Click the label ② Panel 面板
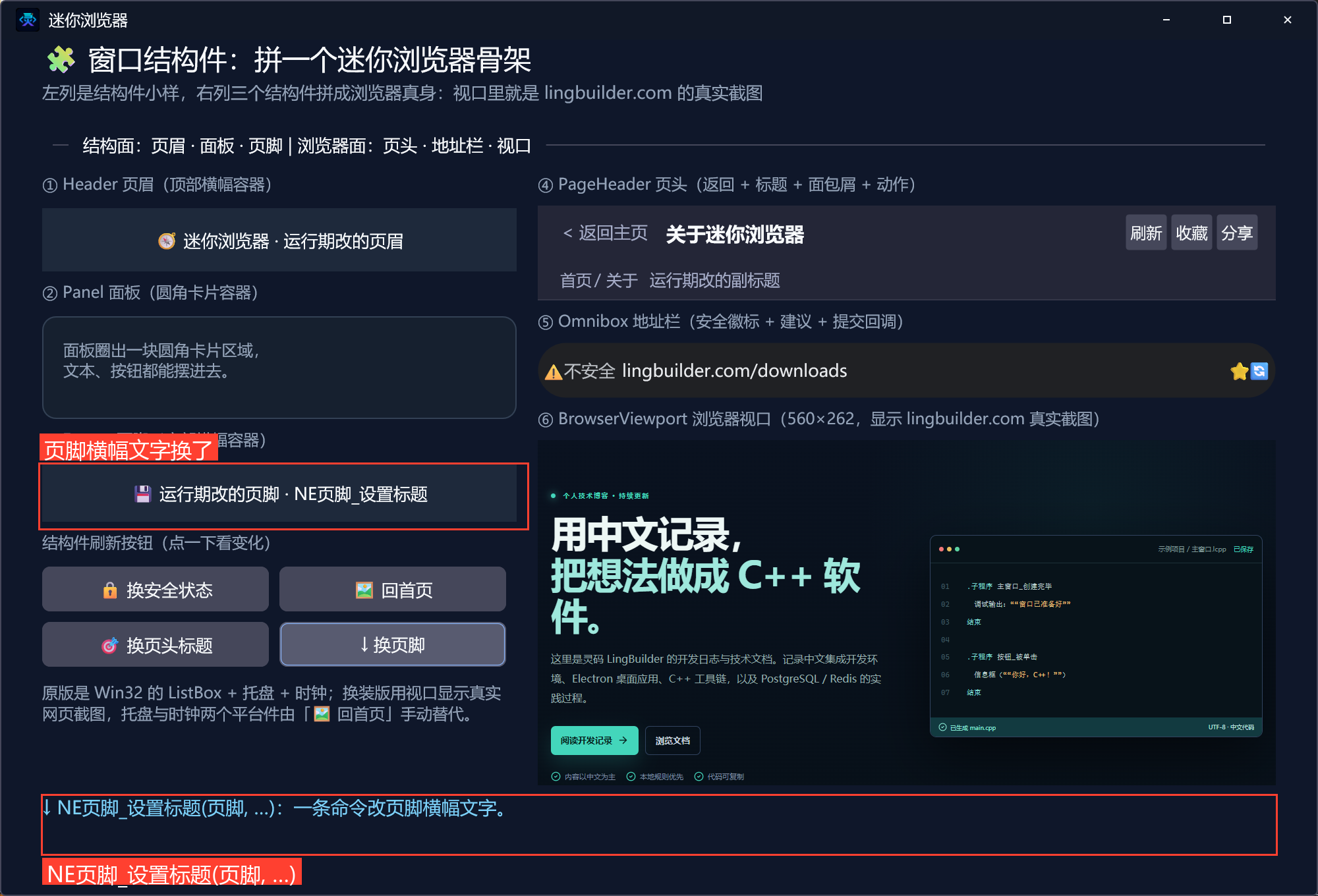The width and height of the screenshot is (1318, 896). coord(92,293)
